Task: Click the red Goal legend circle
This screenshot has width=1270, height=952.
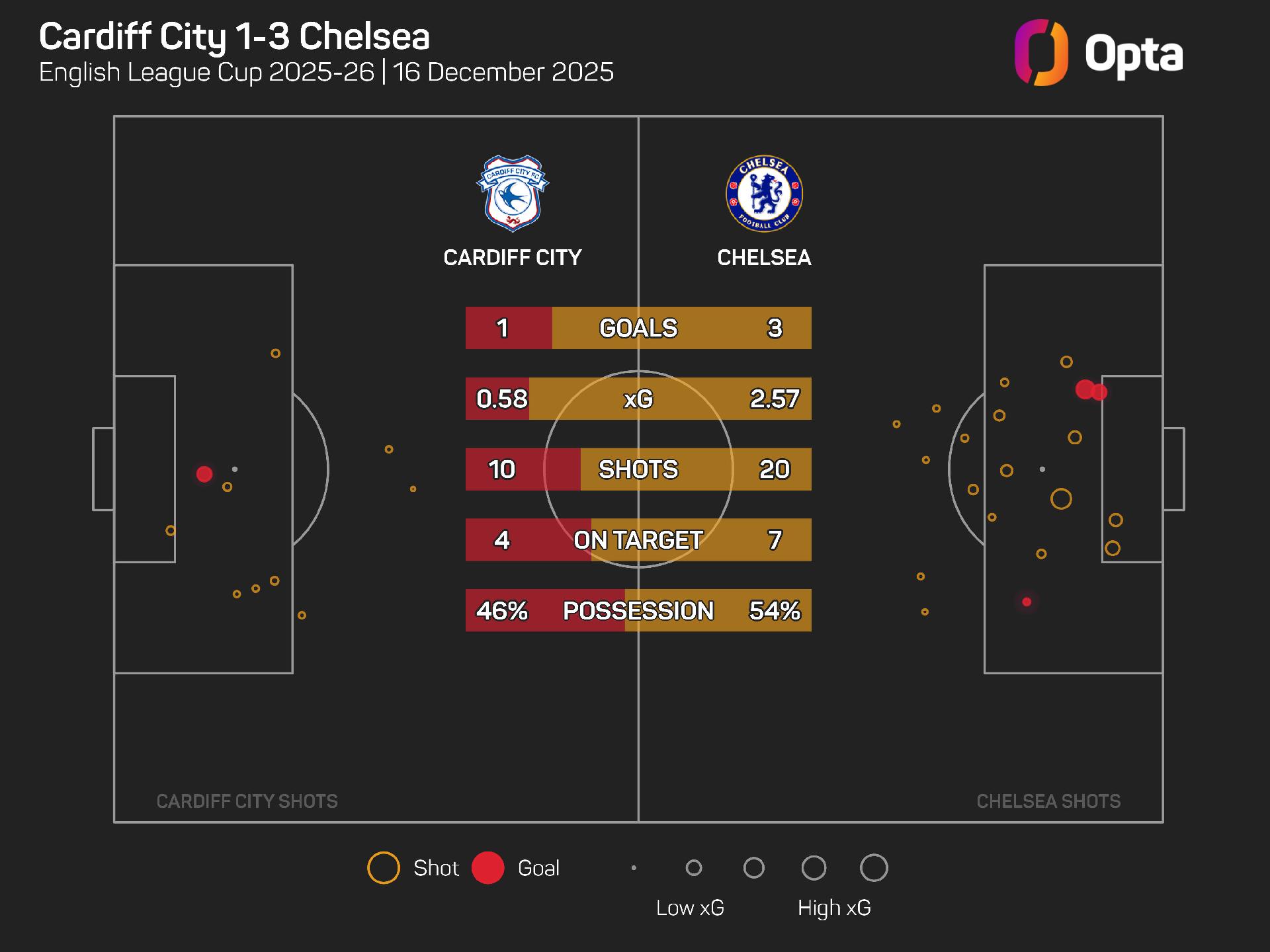Action: click(488, 868)
